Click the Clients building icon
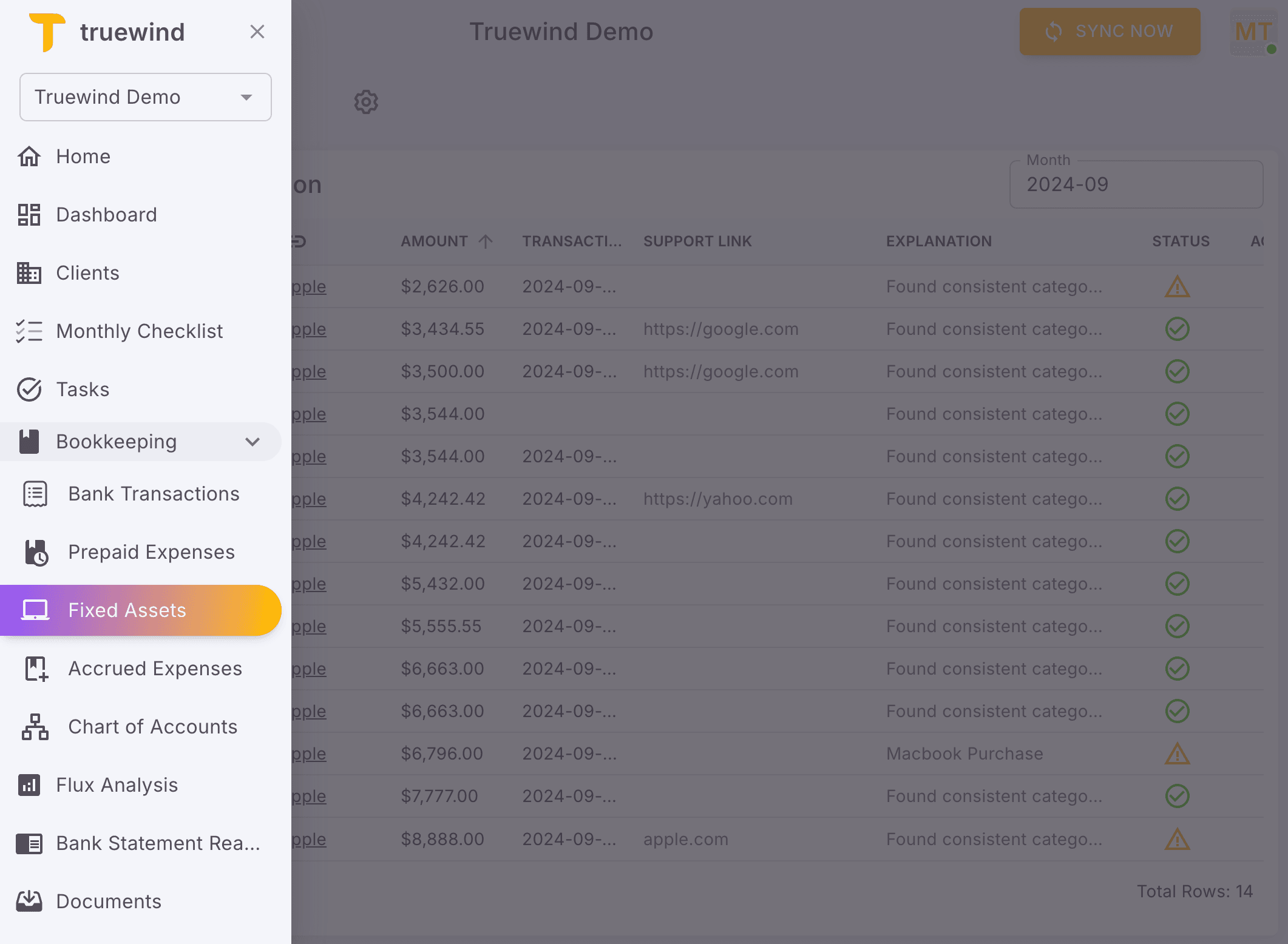 point(29,273)
